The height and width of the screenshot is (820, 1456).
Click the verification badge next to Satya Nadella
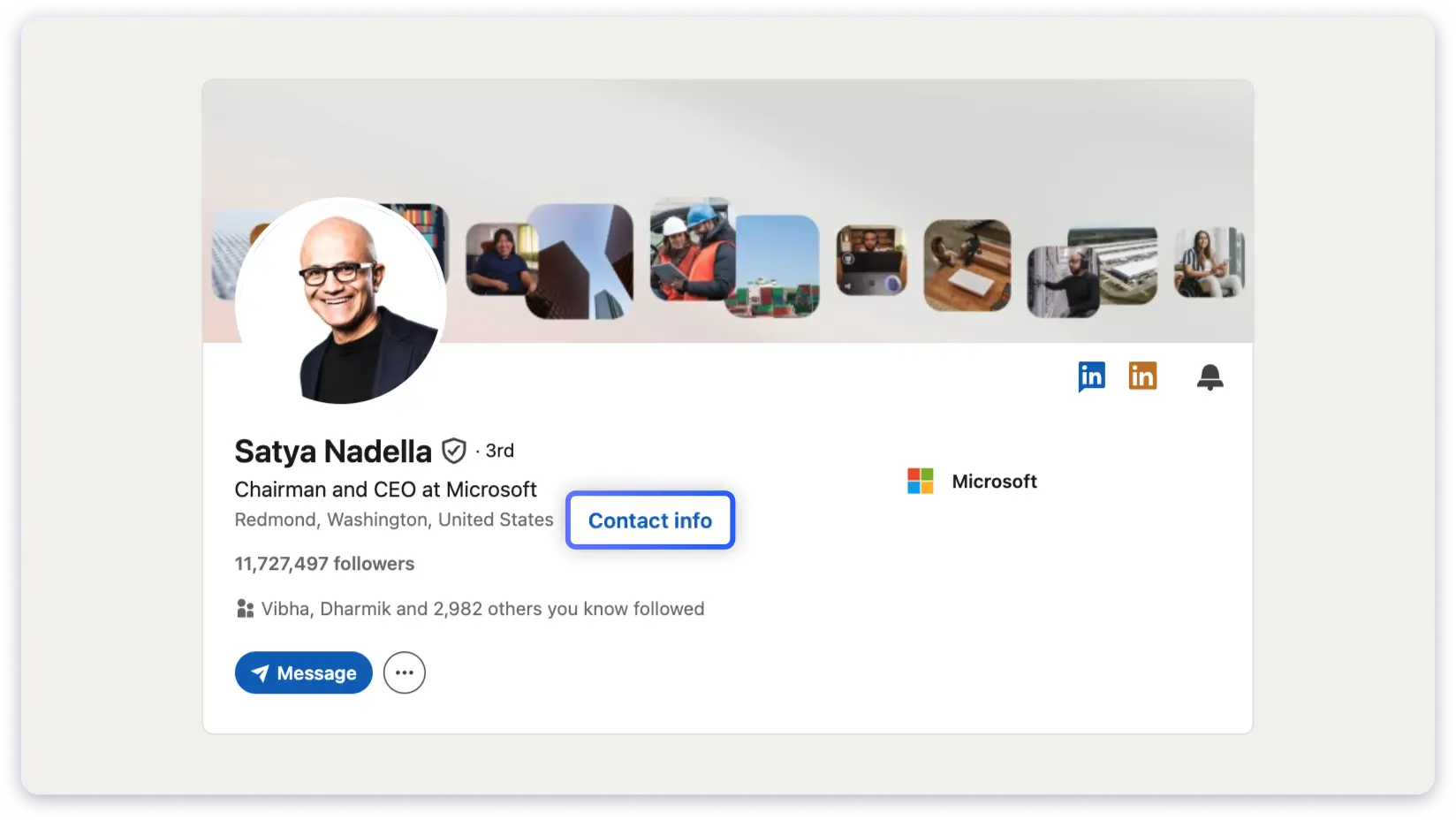pyautogui.click(x=453, y=451)
